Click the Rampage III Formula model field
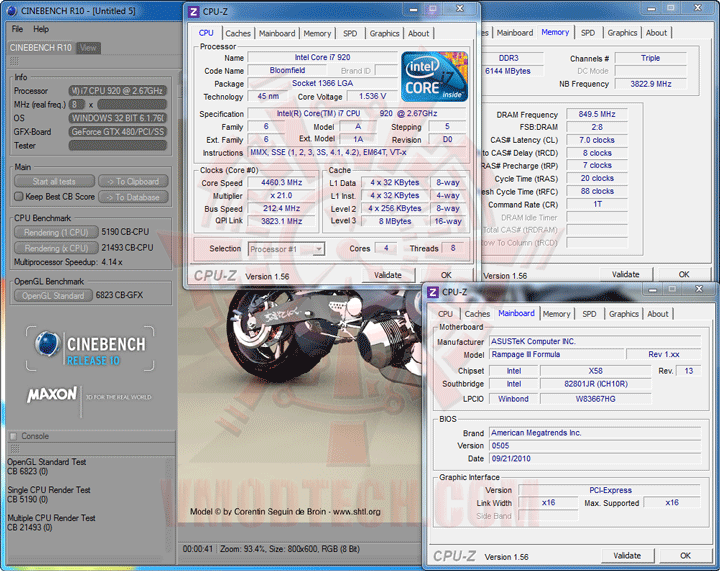 coord(557,354)
